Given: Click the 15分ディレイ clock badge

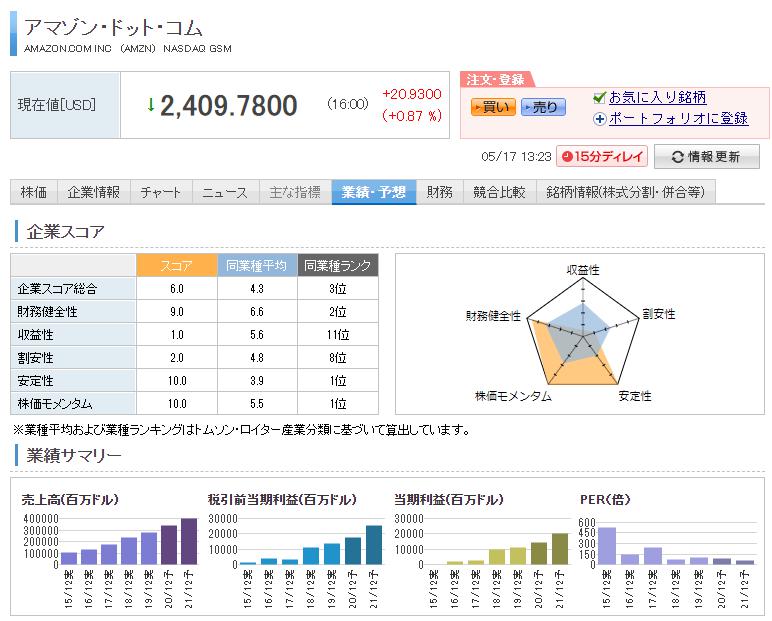Looking at the screenshot, I should [x=602, y=157].
